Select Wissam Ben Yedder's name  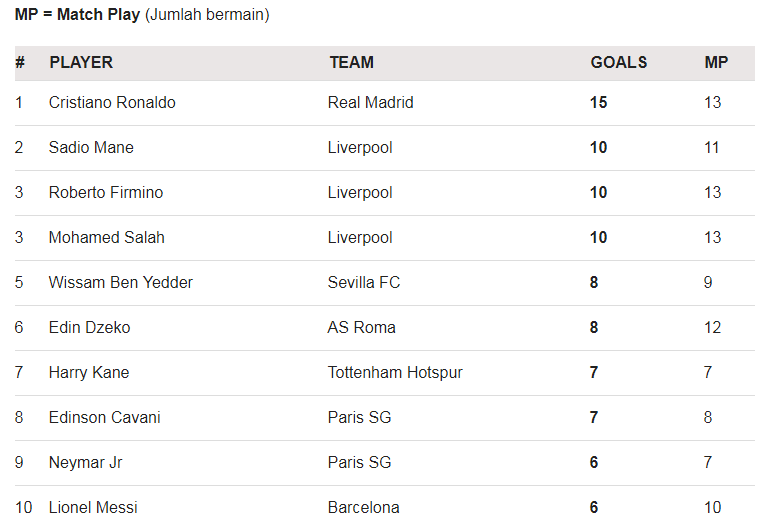click(121, 282)
